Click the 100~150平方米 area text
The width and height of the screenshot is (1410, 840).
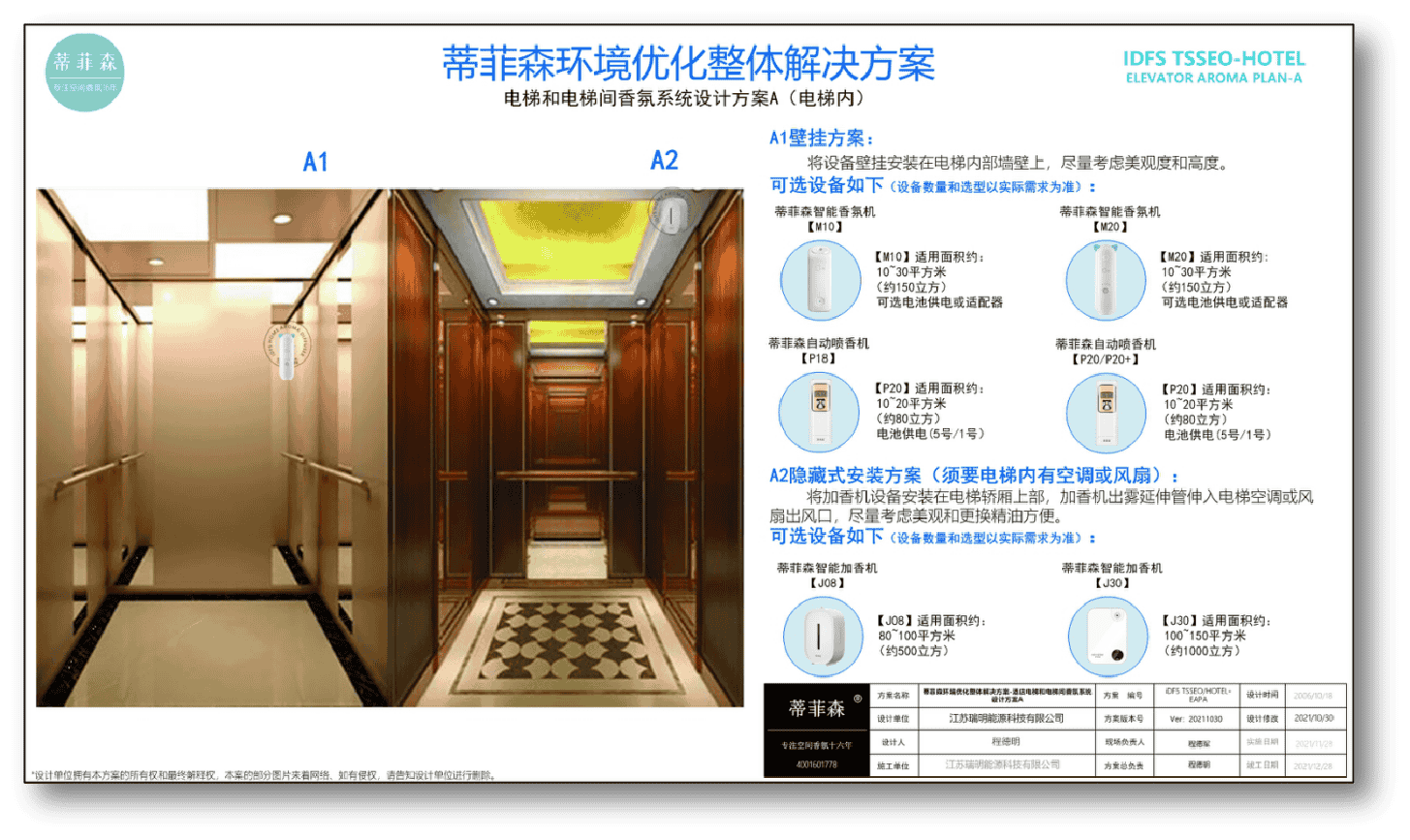(1205, 637)
